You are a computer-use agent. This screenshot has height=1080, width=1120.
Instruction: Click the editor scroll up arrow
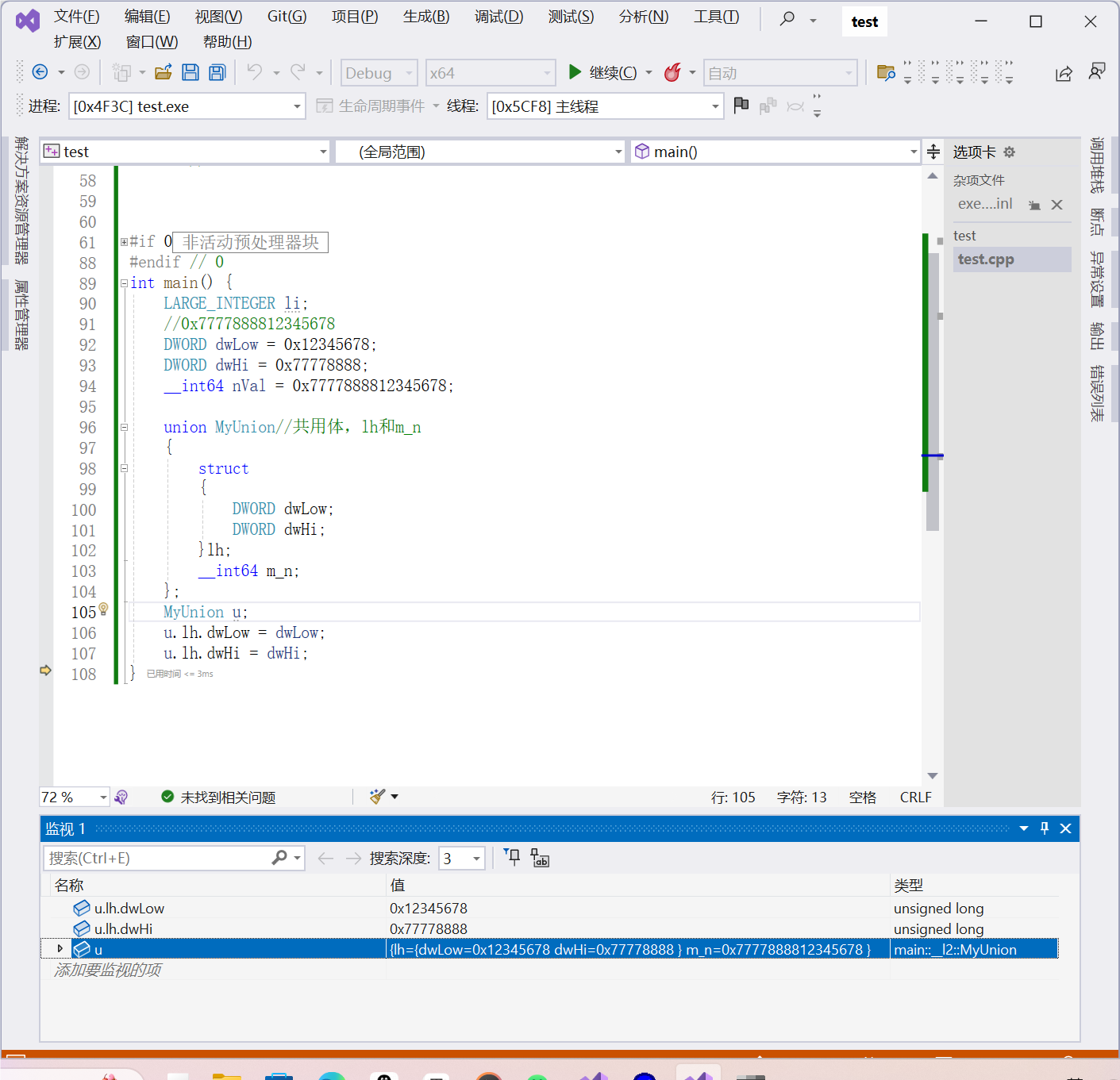click(x=933, y=175)
